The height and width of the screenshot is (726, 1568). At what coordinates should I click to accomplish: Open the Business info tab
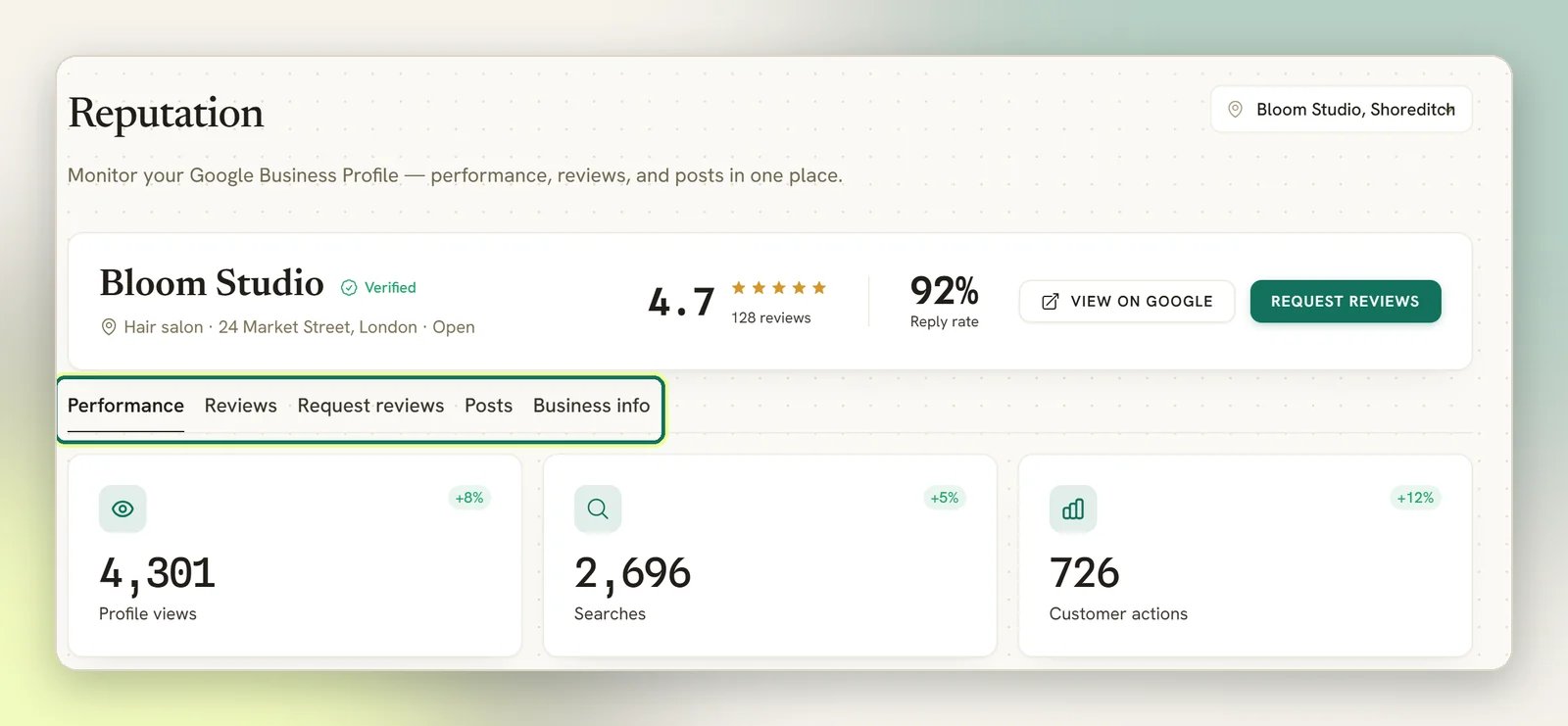pos(591,406)
